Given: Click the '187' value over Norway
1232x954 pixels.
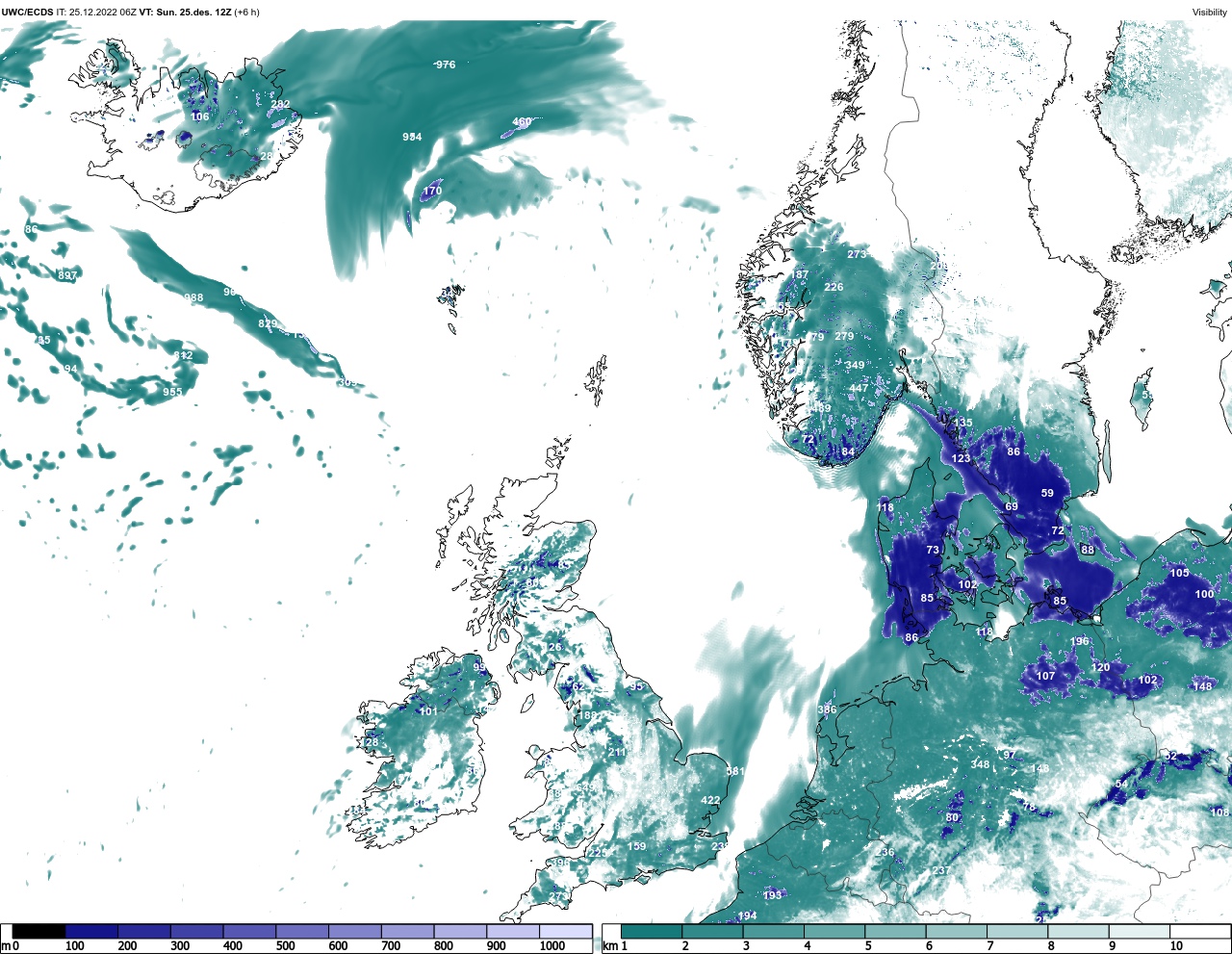Looking at the screenshot, I should pyautogui.click(x=800, y=275).
